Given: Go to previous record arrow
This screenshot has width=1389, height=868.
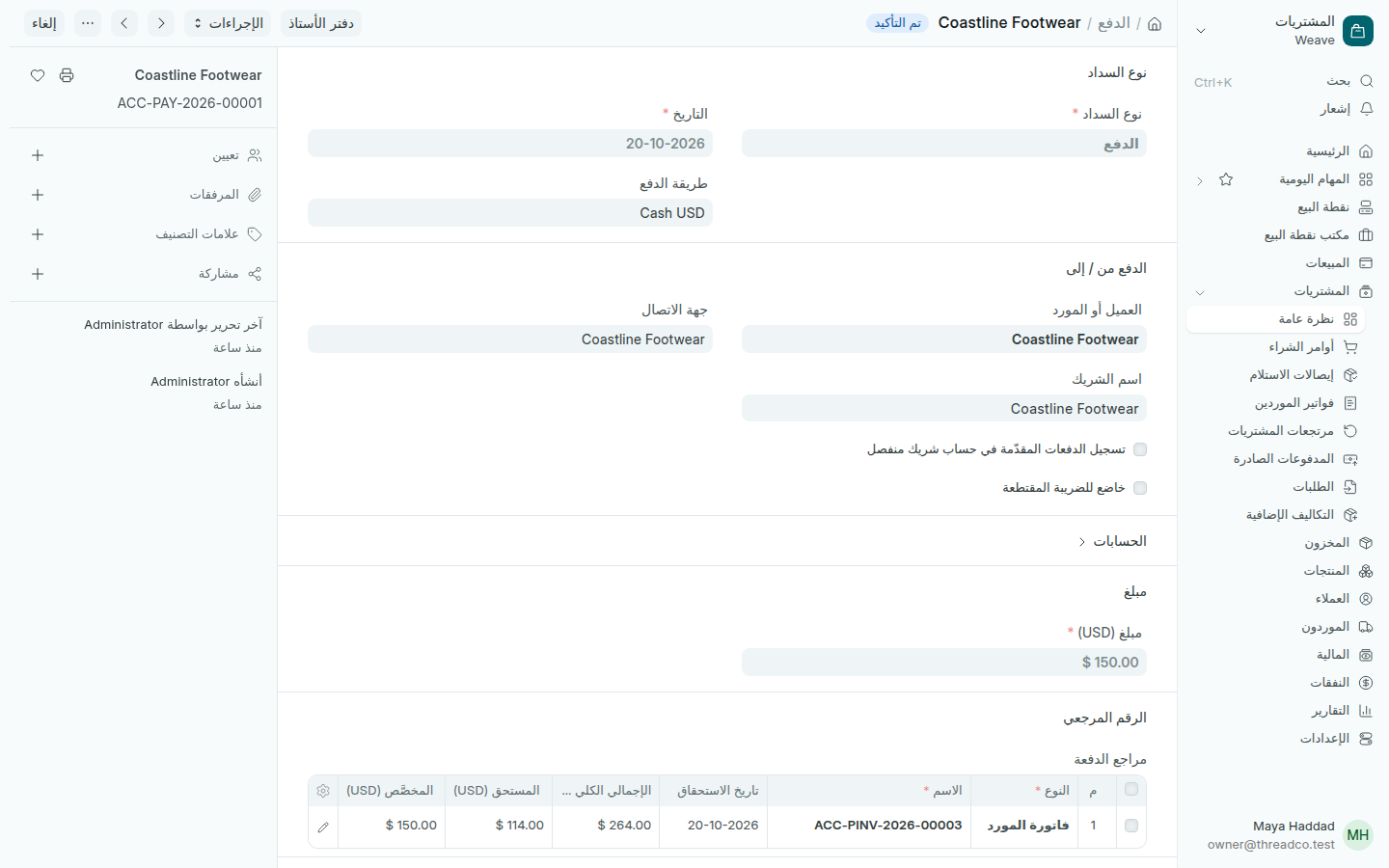Looking at the screenshot, I should point(124,23).
